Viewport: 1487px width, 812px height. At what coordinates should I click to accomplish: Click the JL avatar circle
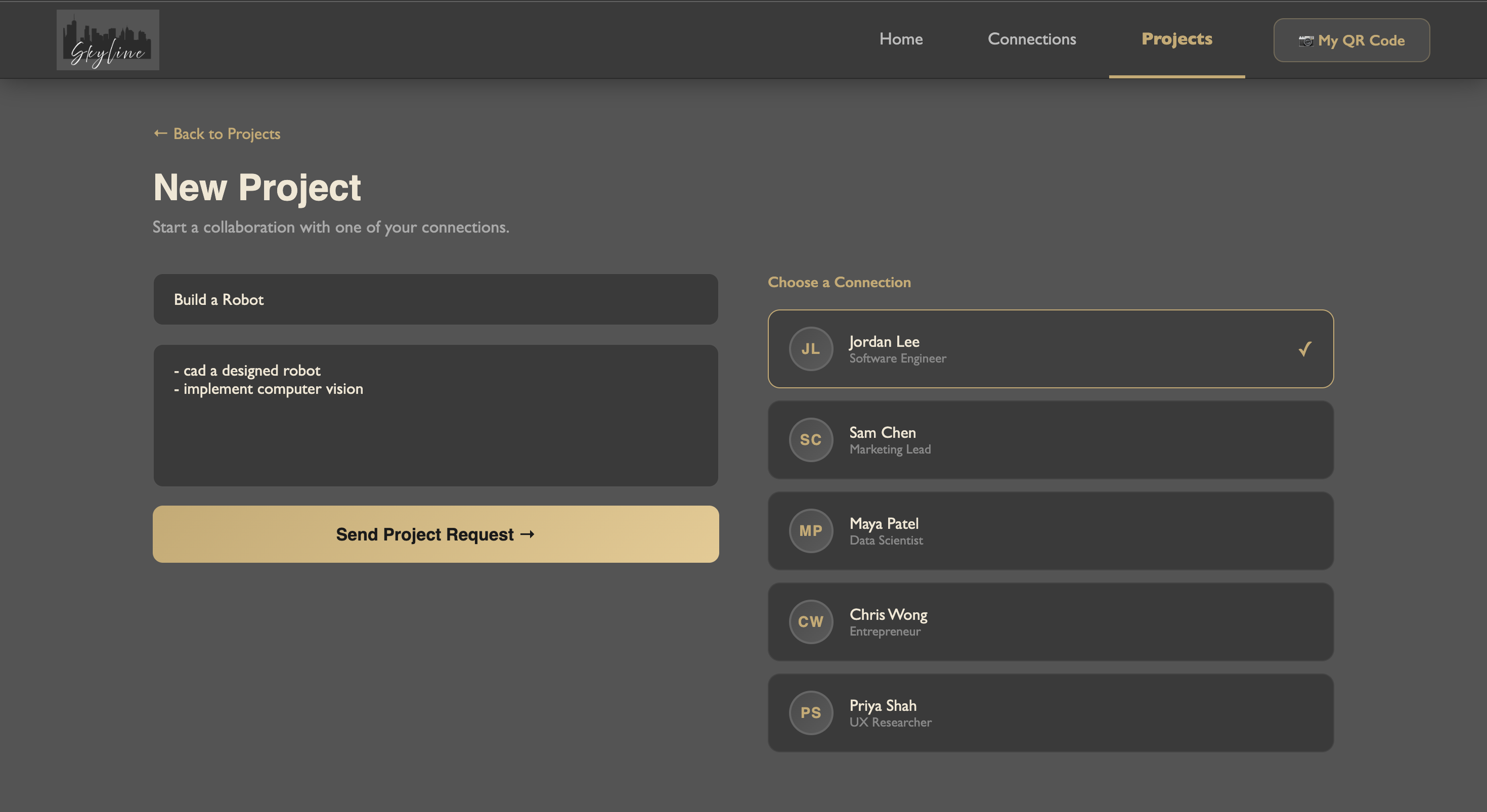click(x=810, y=348)
